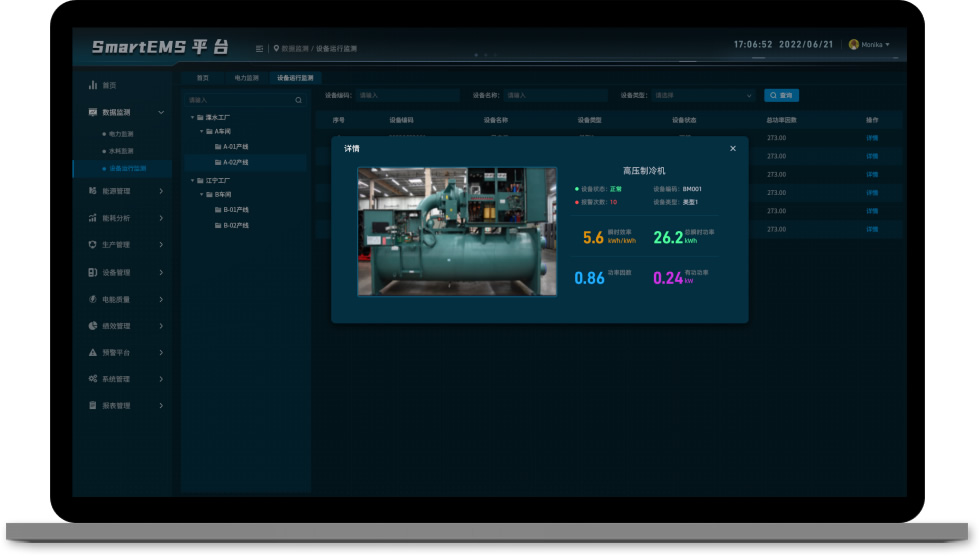Click the 首页 home chart icon in sidebar
This screenshot has height=560, width=980.
pyautogui.click(x=93, y=86)
